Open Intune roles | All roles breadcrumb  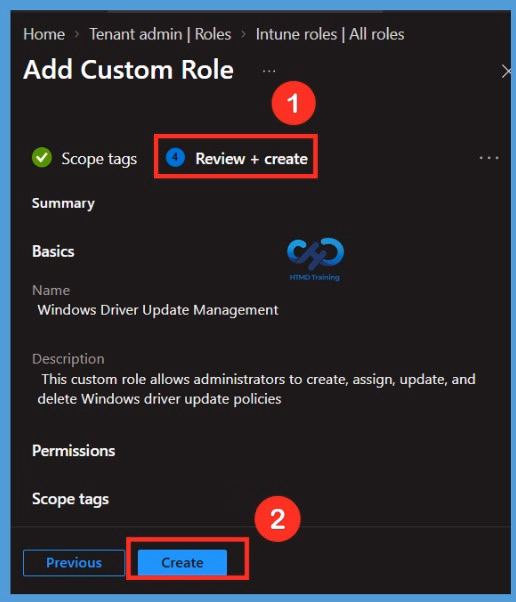(x=330, y=34)
